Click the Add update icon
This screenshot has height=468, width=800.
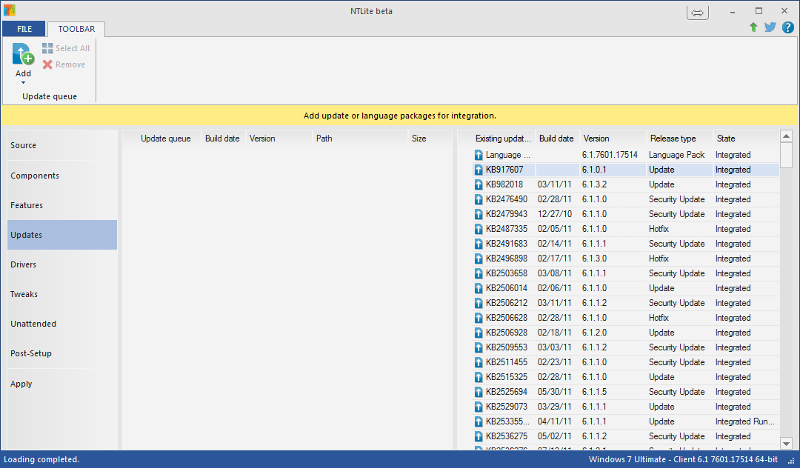23,54
